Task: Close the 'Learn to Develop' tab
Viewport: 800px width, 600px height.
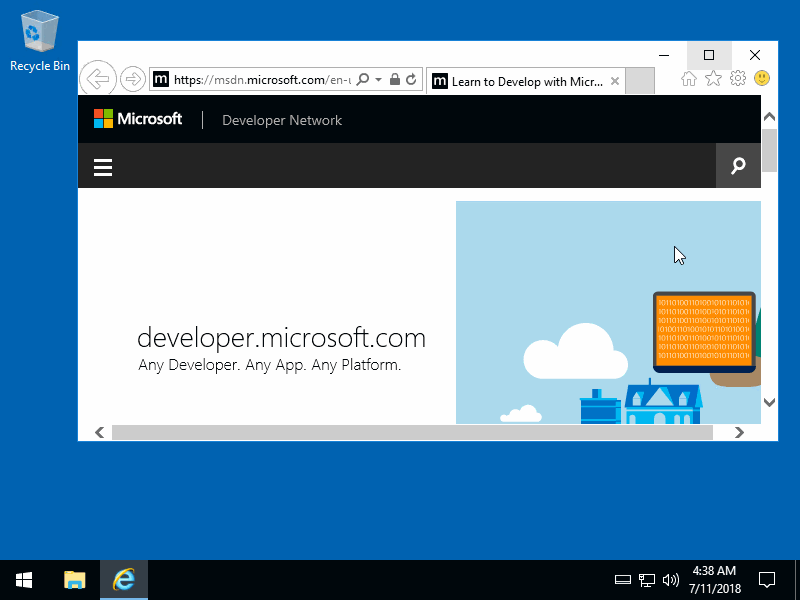Action: pos(615,81)
